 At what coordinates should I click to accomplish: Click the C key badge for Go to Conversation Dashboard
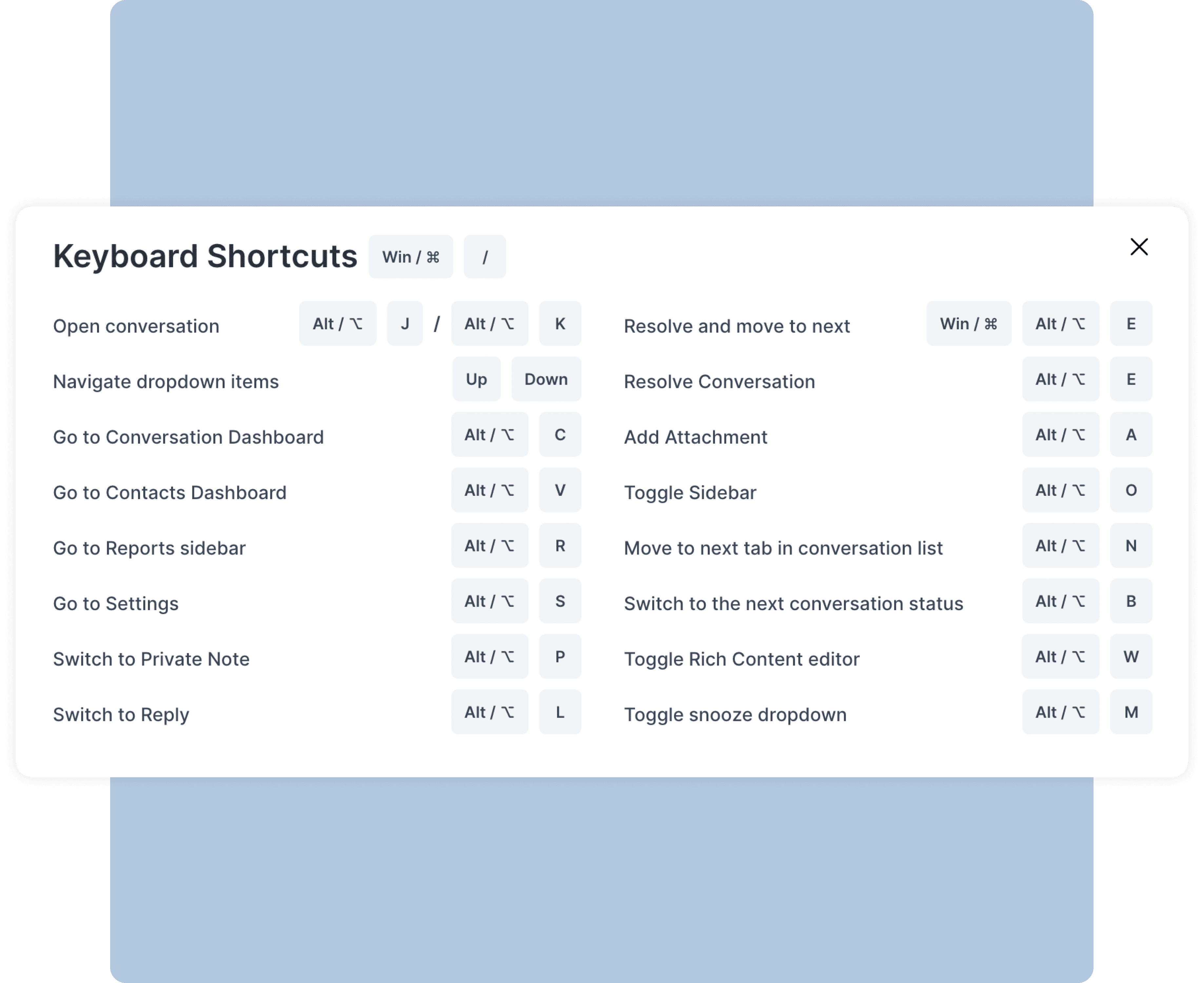tap(560, 434)
